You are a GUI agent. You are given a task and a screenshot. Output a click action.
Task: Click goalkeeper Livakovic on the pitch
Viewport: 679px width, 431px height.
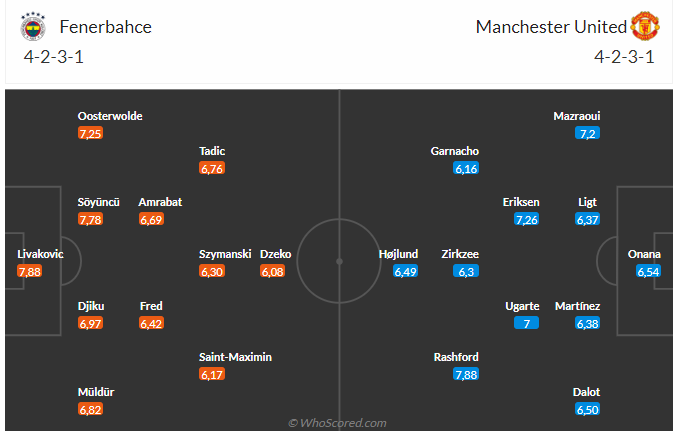pos(40,254)
